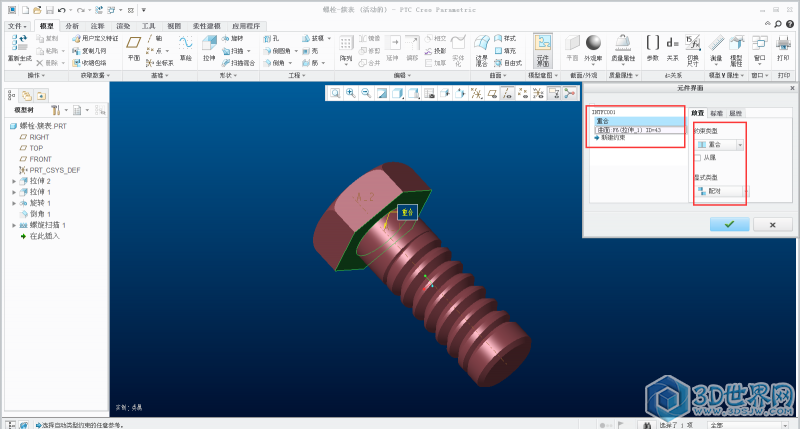
Task: Select the 填充 (Fill) surface tool
Action: (x=506, y=51)
